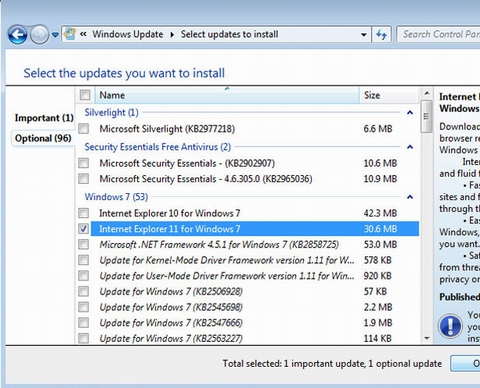Open the Important (1) tab

[44, 118]
